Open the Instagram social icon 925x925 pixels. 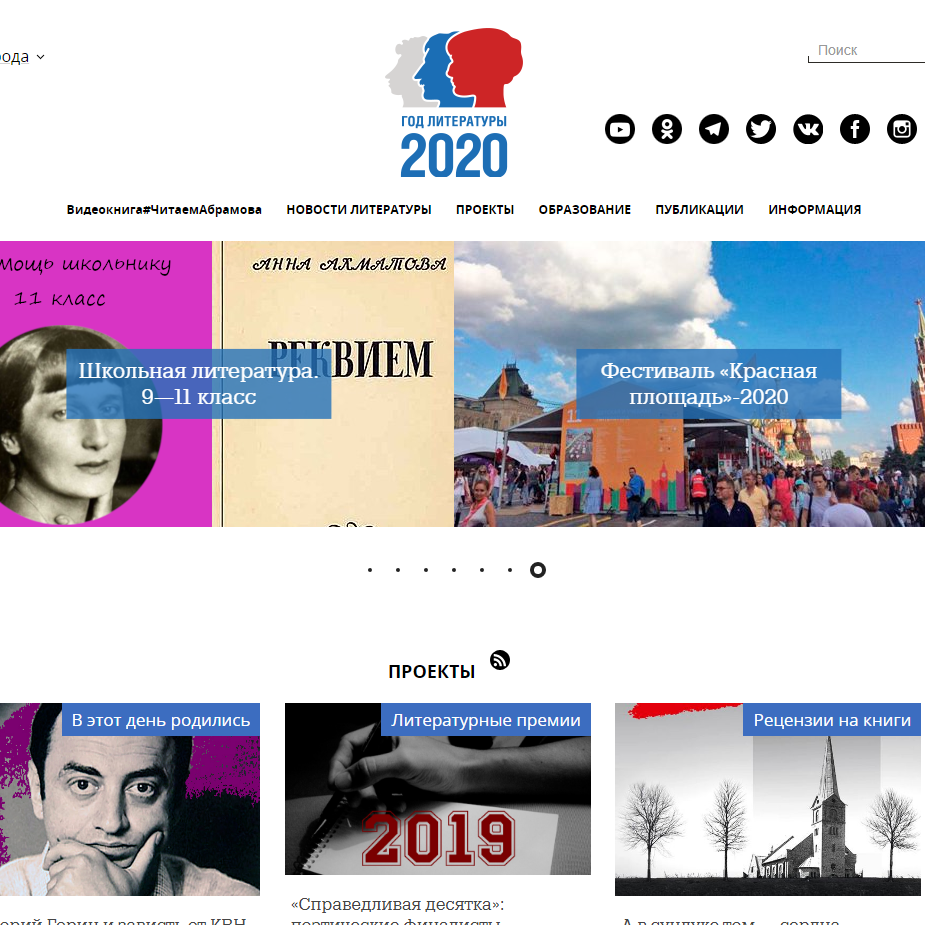point(902,129)
